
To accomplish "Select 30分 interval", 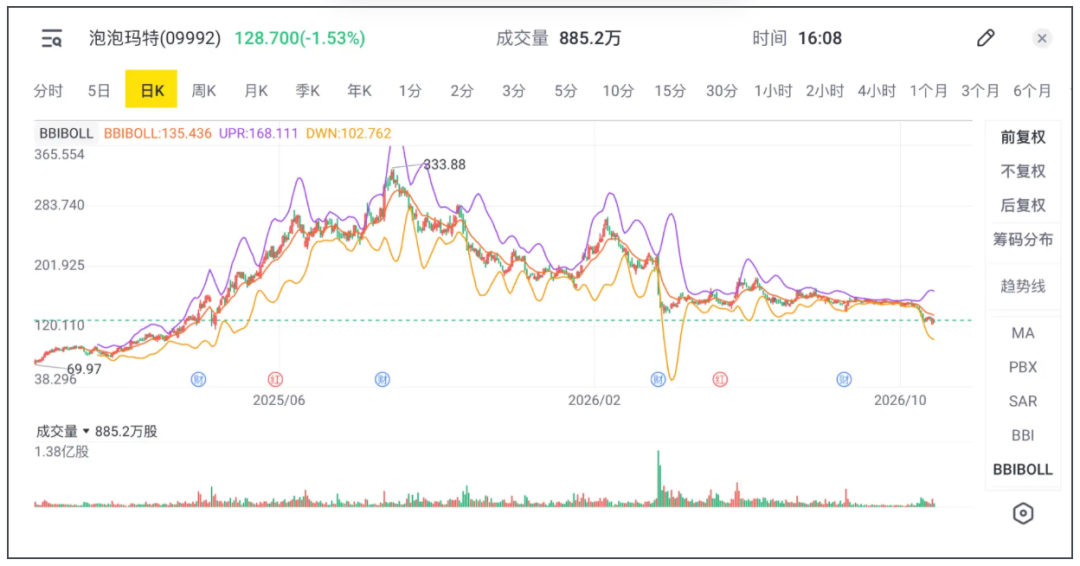I will [721, 90].
